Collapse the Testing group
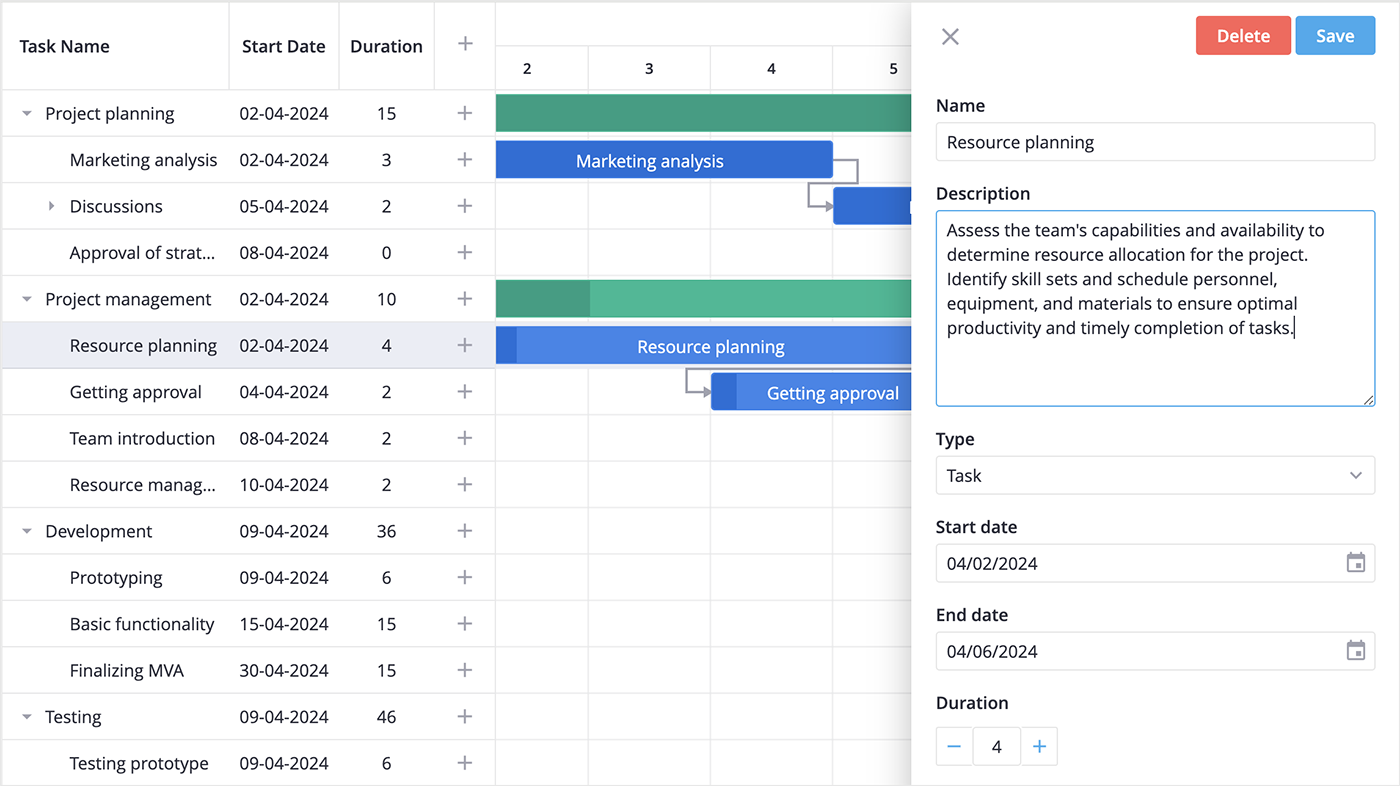Image resolution: width=1400 pixels, height=786 pixels. coord(27,717)
